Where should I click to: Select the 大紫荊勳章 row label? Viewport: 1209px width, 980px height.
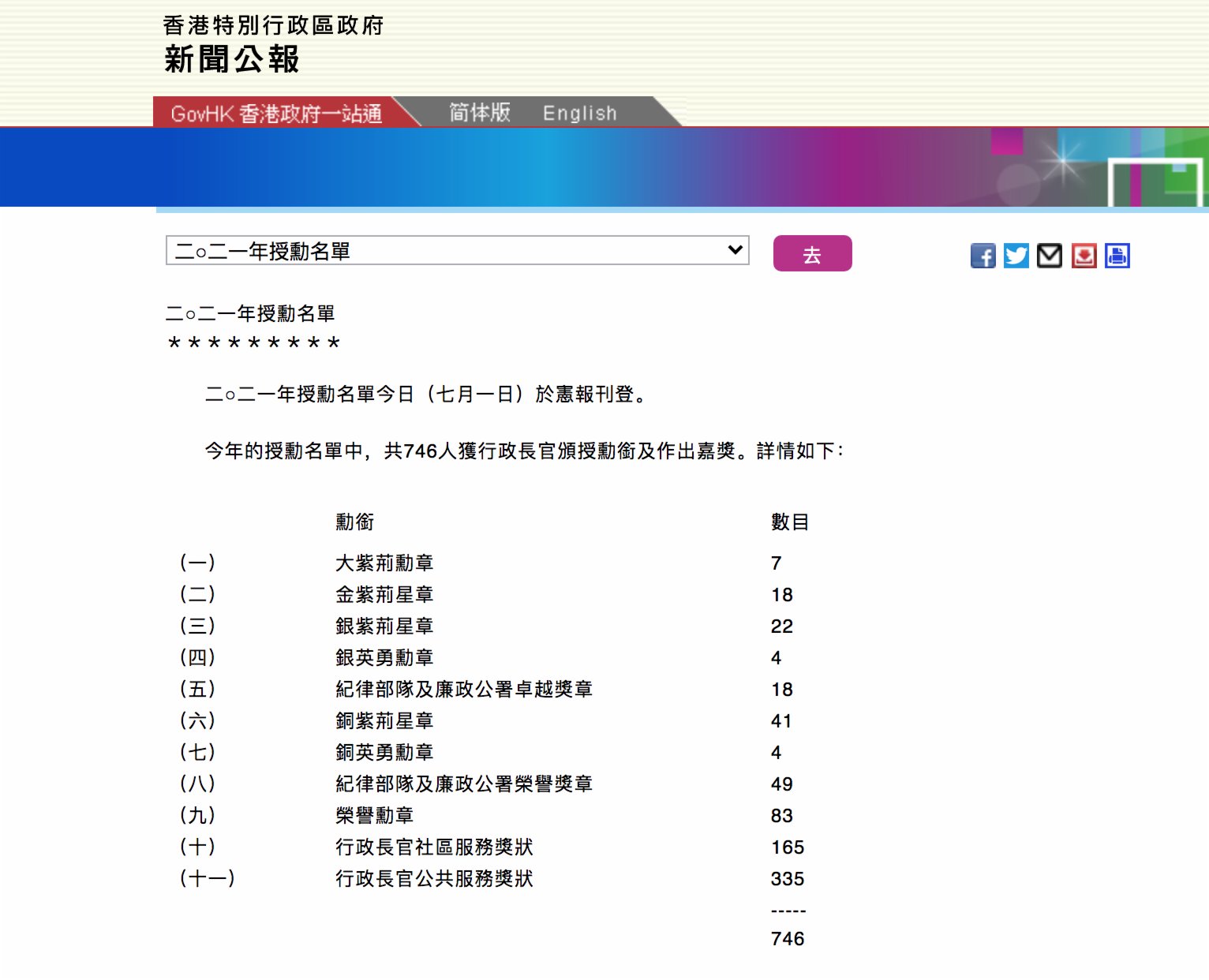pos(384,563)
